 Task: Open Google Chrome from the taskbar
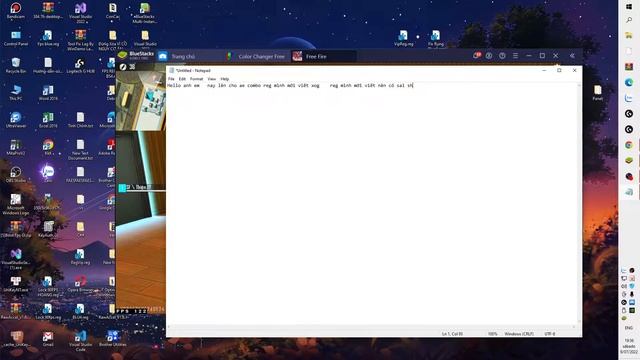pyautogui.click(x=629, y=145)
